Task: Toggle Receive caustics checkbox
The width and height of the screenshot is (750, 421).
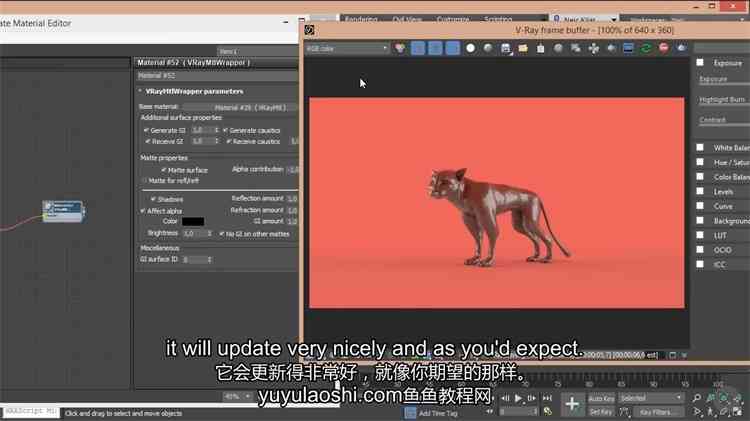Action: 229,142
